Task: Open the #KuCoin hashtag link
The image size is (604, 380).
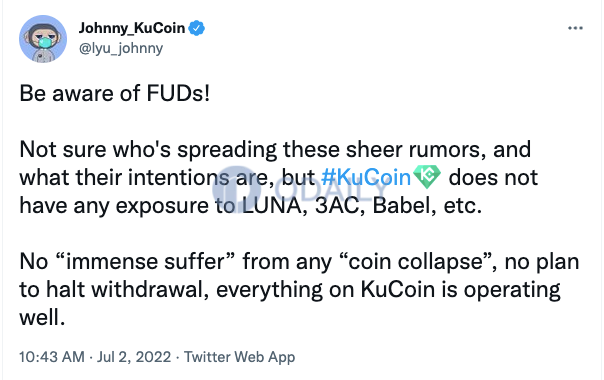Action: pos(366,178)
